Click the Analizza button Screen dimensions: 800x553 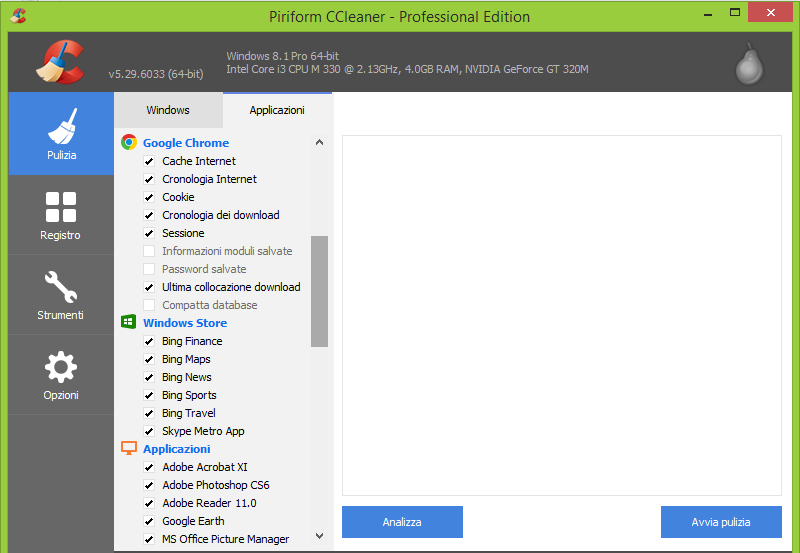[x=402, y=522]
